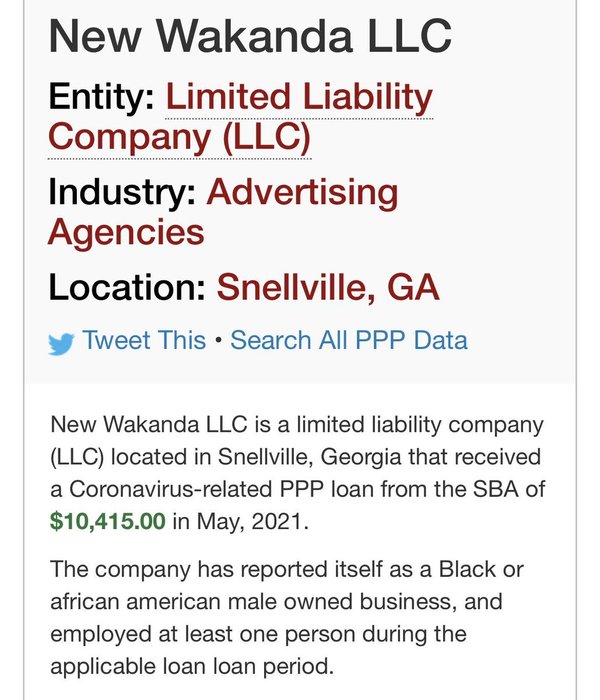The image size is (600, 700).
Task: Follow the Snellville, GA location link
Action: tap(328, 287)
